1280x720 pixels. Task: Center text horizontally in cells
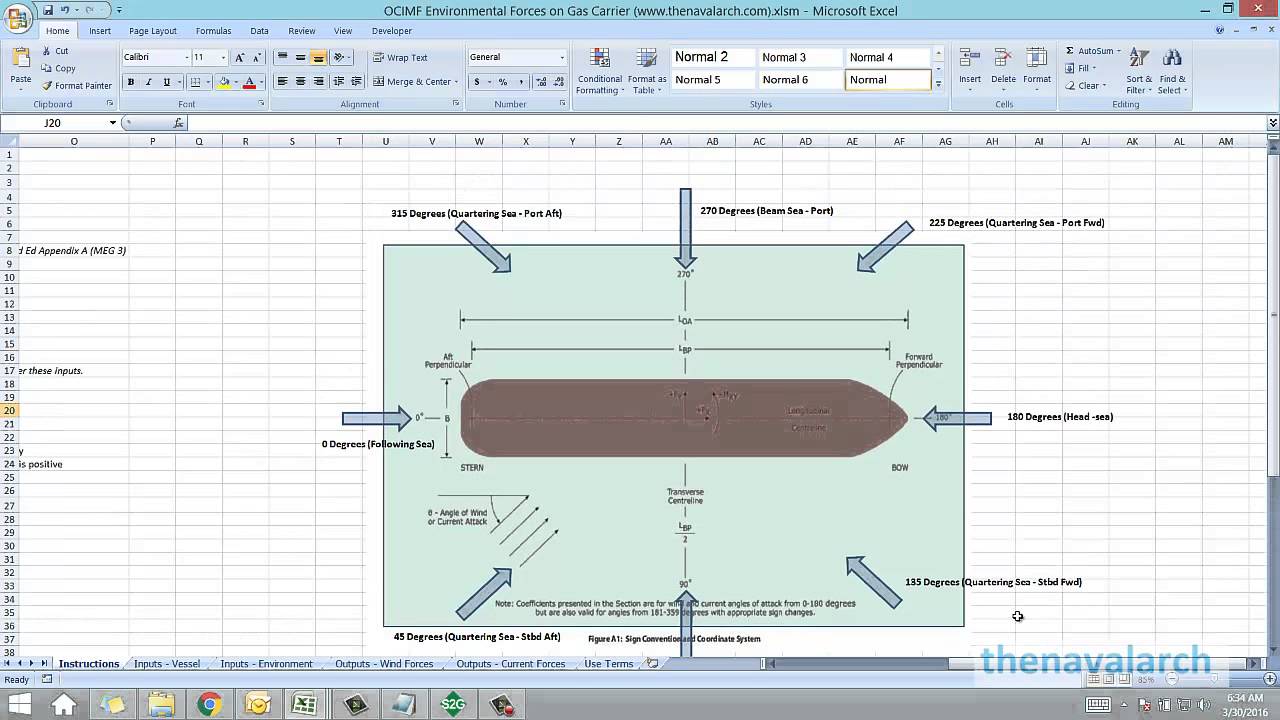[300, 82]
